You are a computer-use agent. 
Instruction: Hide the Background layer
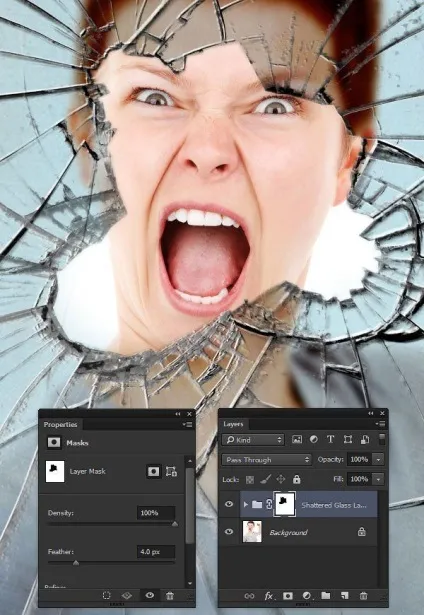click(x=229, y=531)
